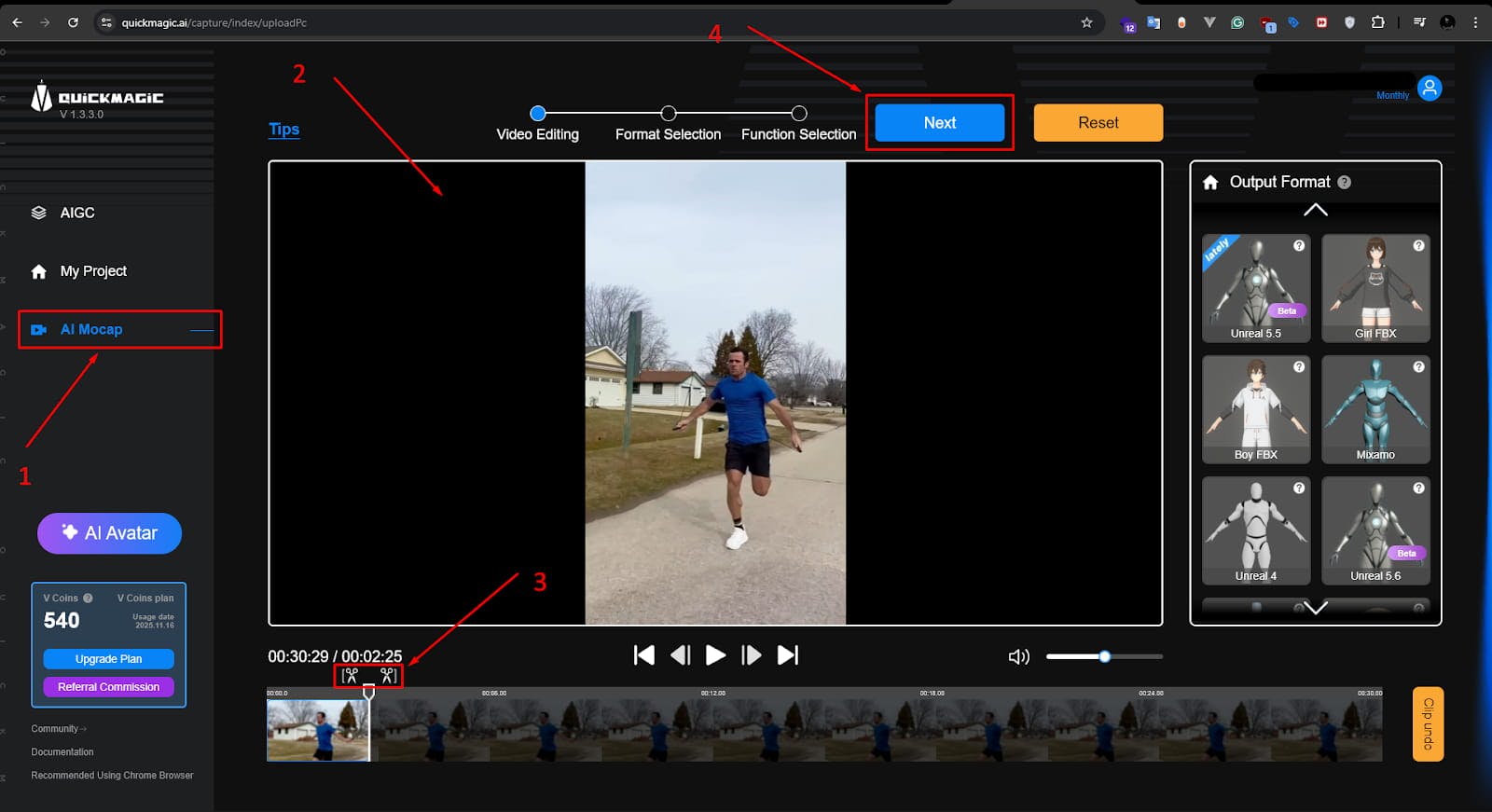Viewport: 1492px width, 812px height.
Task: Open the user profile avatar icon
Action: click(1430, 88)
